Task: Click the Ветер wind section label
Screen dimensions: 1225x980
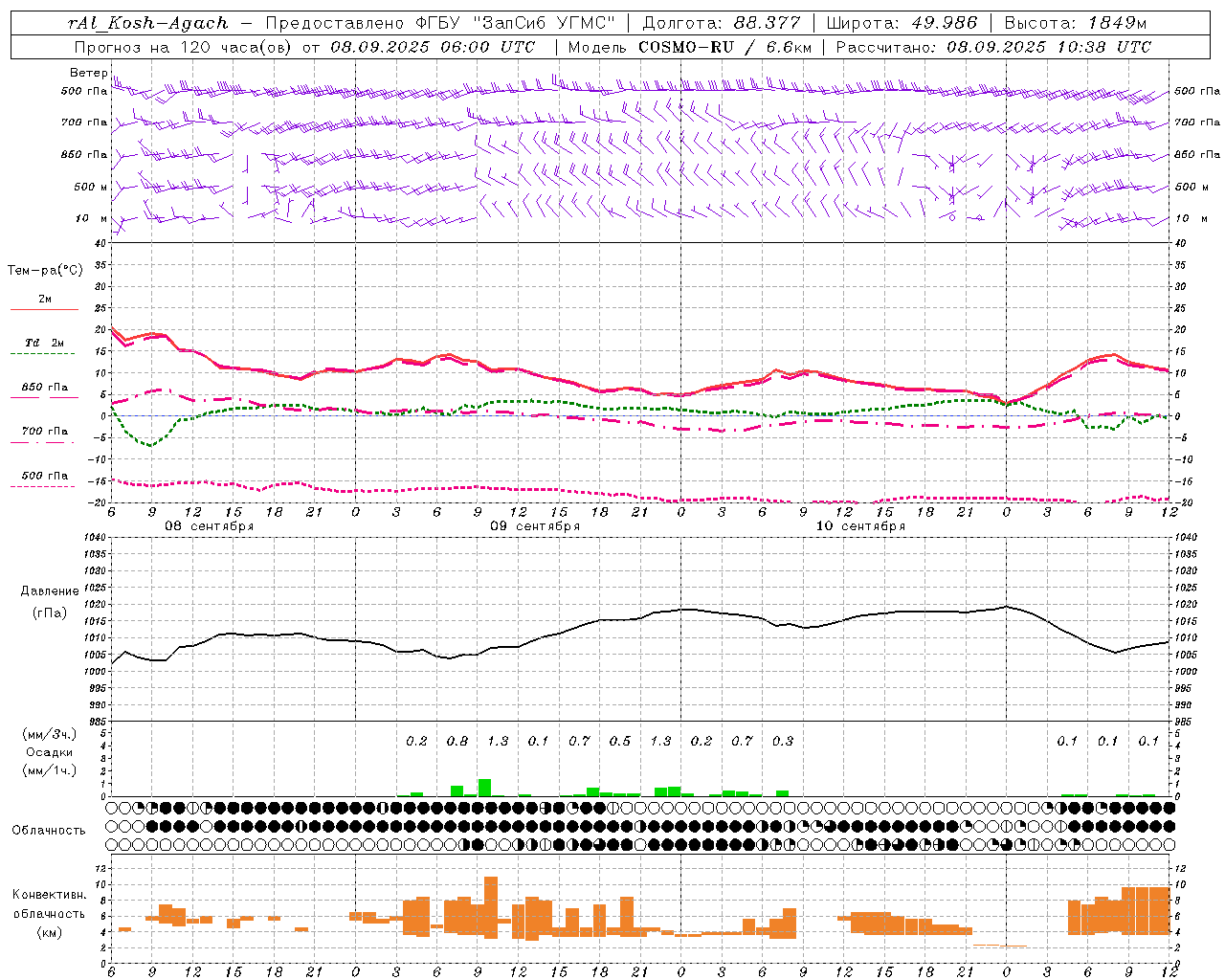Action: pyautogui.click(x=88, y=73)
